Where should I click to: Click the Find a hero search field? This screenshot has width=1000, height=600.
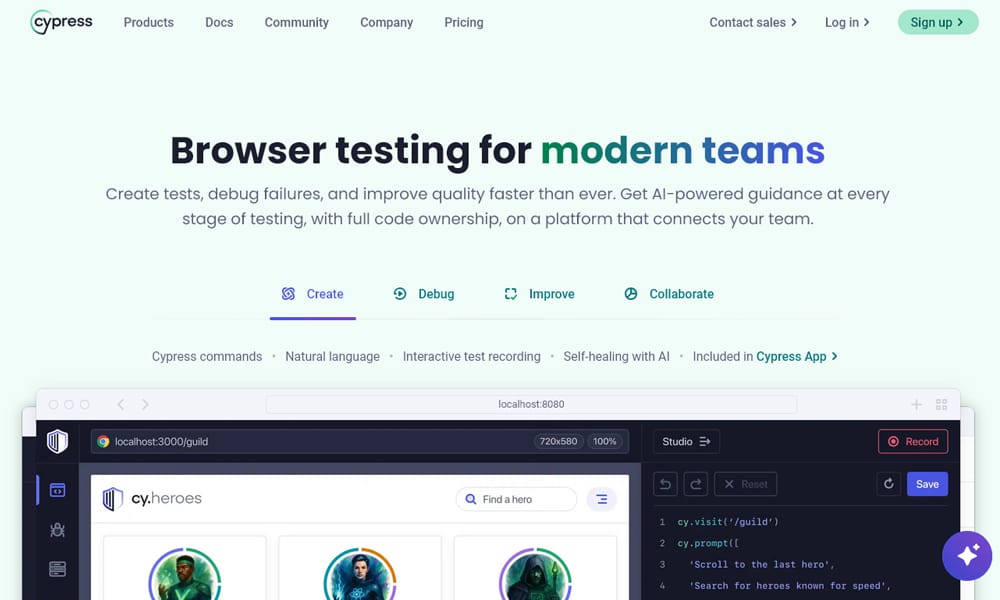(x=516, y=499)
